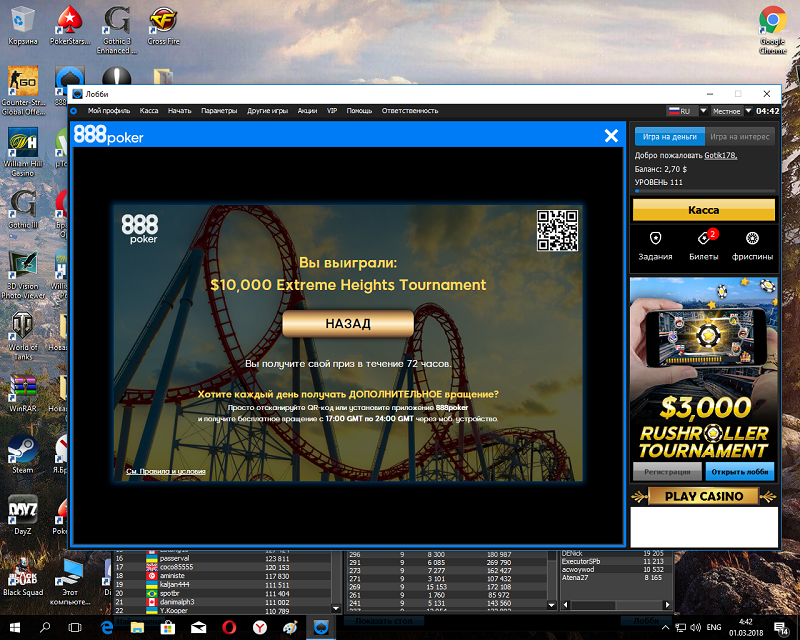
Task: Click PLAY CASINO banner
Action: pos(704,496)
